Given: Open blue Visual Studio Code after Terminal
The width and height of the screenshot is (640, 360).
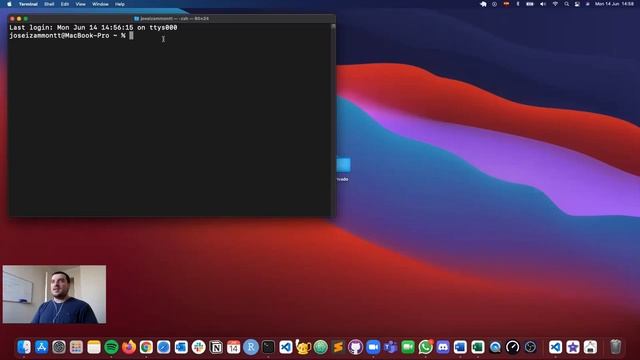Looking at the screenshot, I should coord(286,347).
